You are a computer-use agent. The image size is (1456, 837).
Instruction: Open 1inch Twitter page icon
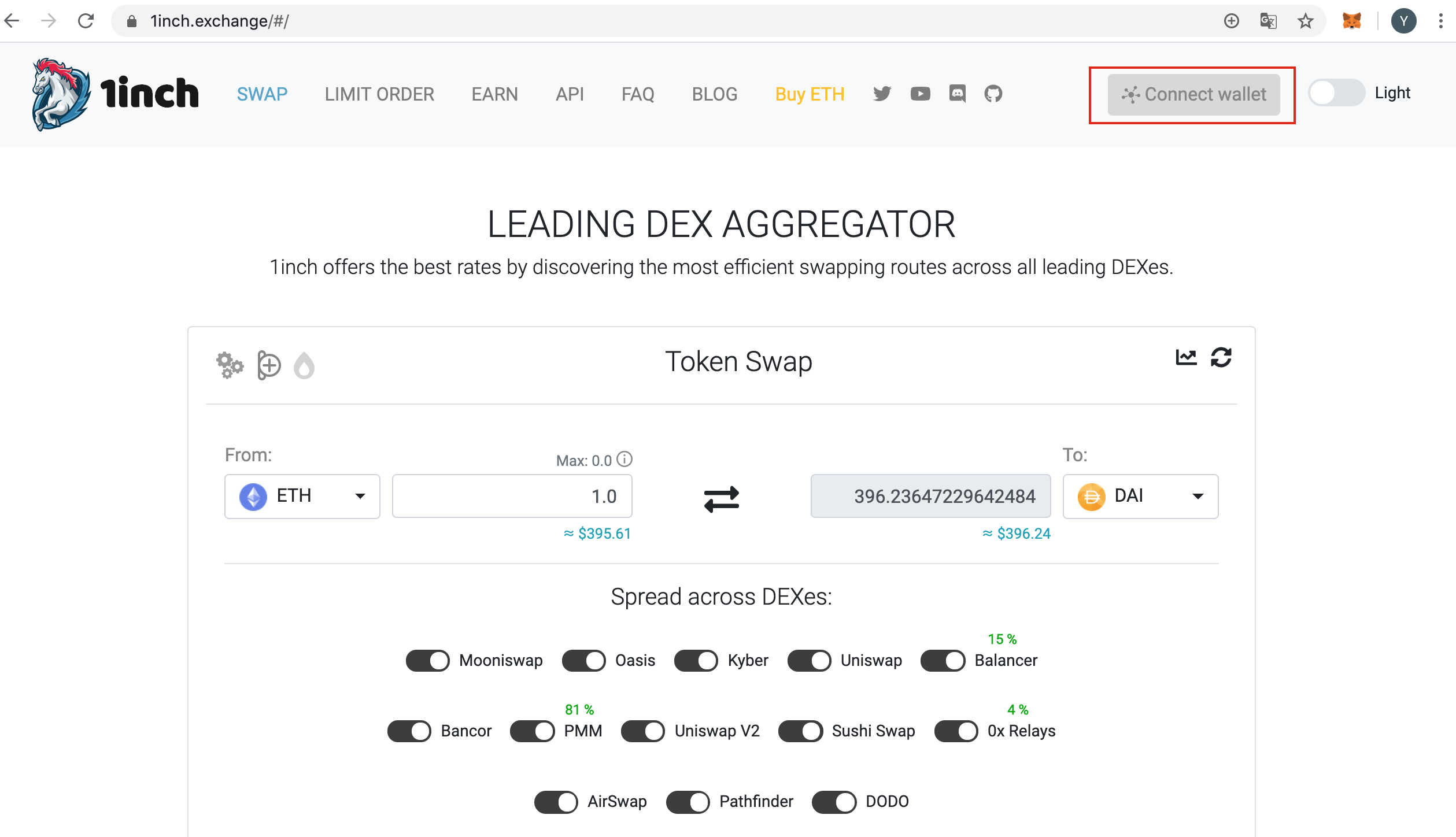(x=882, y=94)
